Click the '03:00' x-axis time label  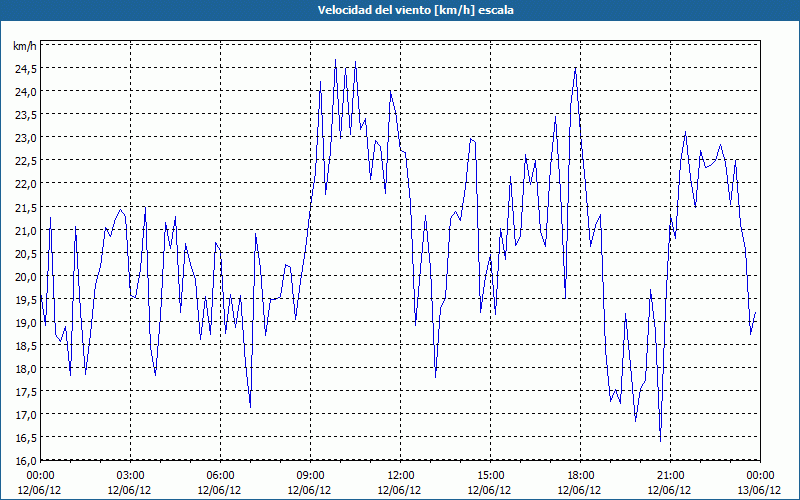click(x=130, y=476)
